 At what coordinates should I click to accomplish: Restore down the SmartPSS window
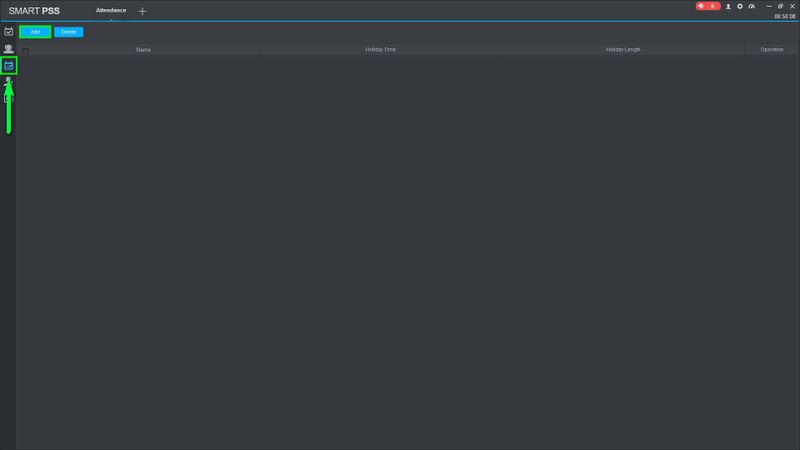781,7
